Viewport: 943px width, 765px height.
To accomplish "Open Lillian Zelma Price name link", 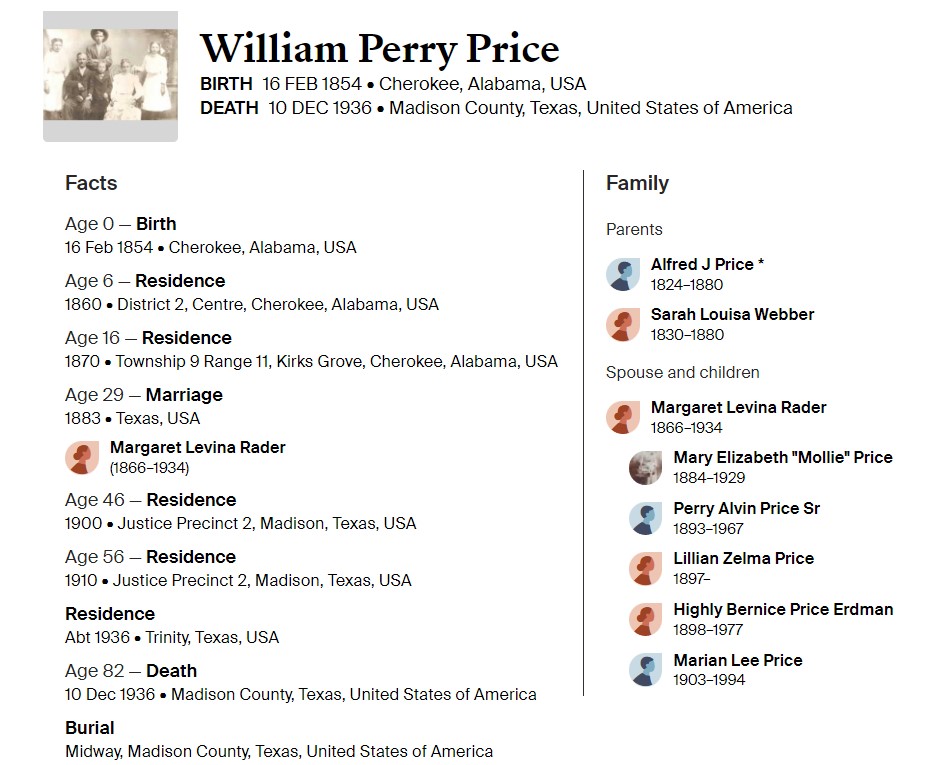I will click(x=743, y=559).
